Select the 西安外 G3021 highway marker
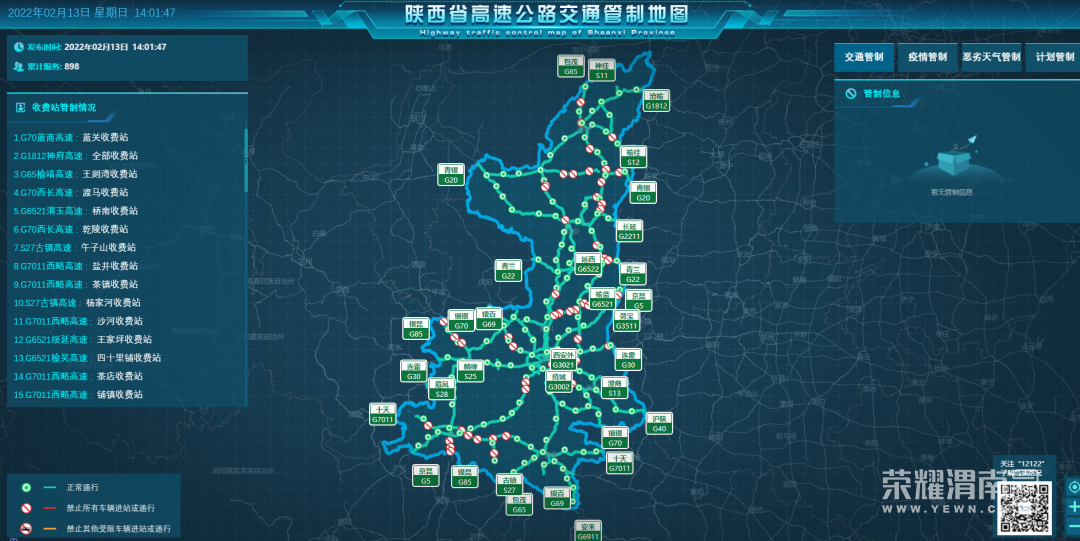1080x541 pixels. tap(563, 360)
